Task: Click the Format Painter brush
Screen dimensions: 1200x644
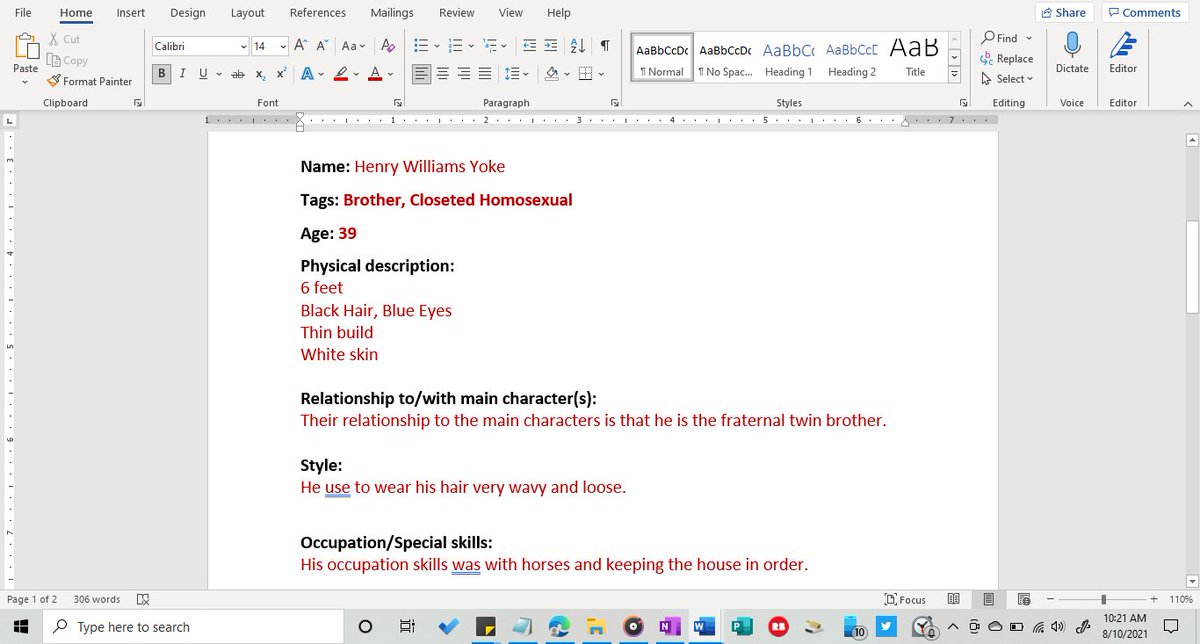Action: (x=90, y=81)
